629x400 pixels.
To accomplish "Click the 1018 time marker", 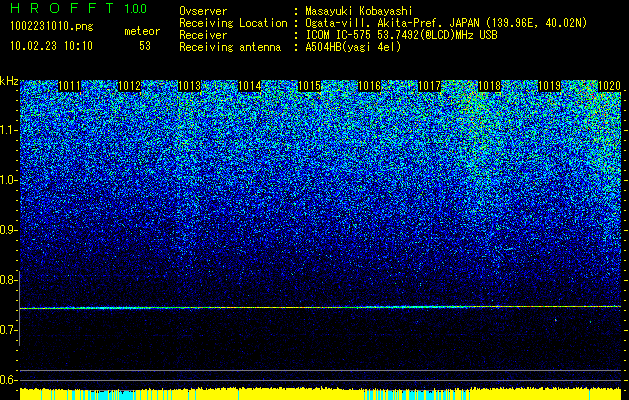I will coord(490,86).
